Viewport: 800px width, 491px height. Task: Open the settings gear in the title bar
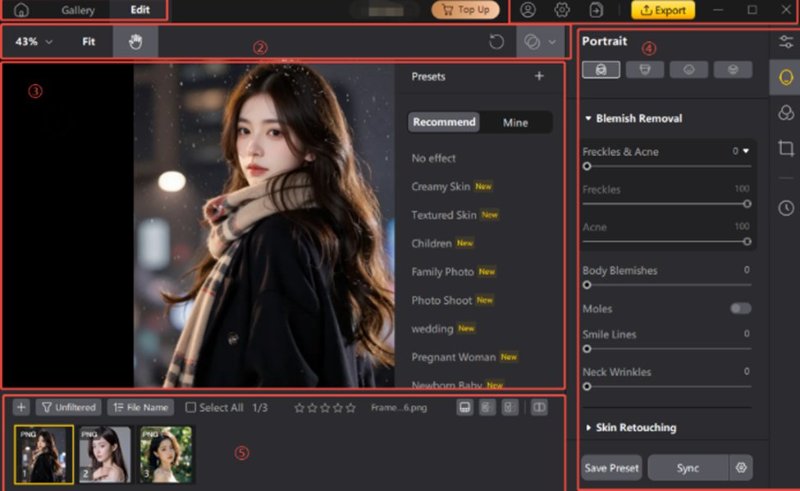[562, 10]
